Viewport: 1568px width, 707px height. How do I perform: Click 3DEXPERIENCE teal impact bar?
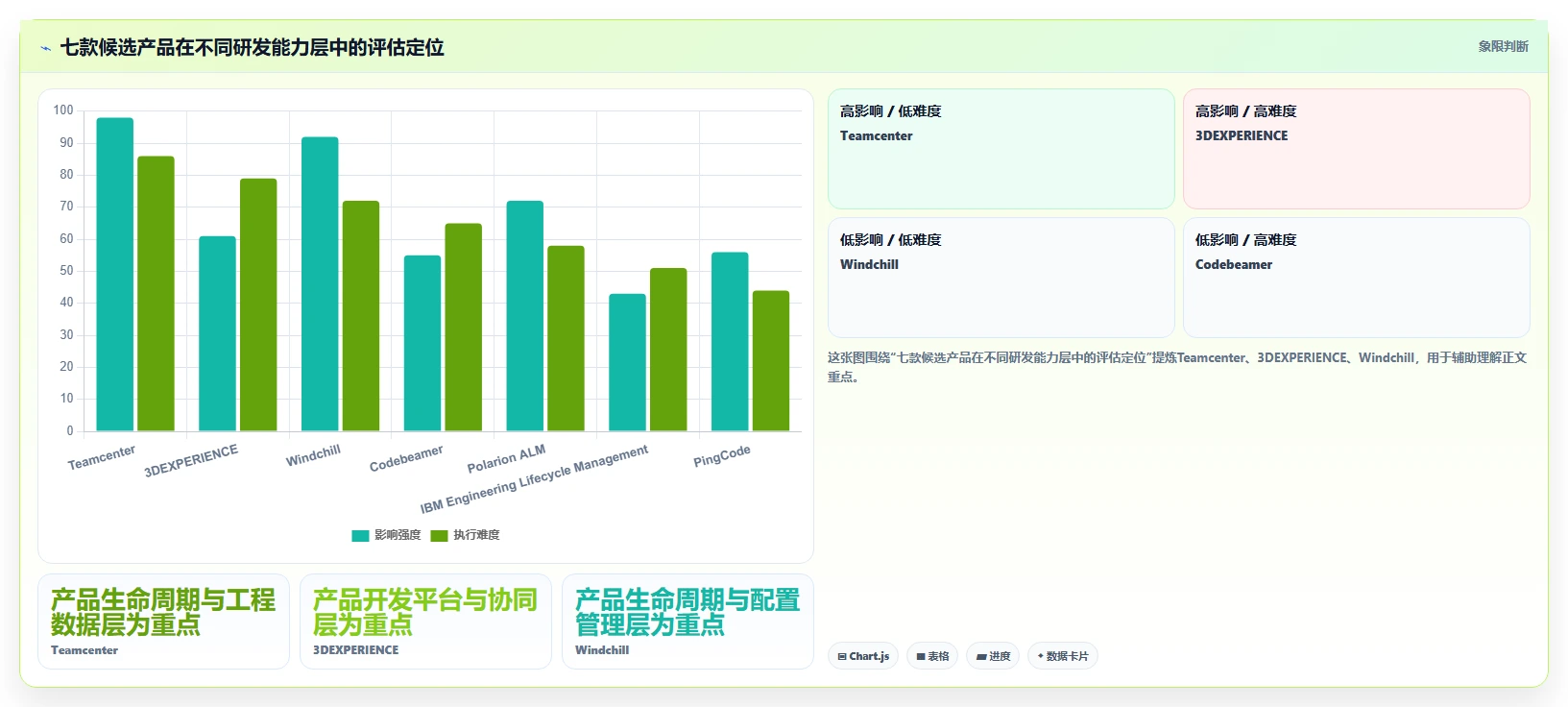coord(217,334)
